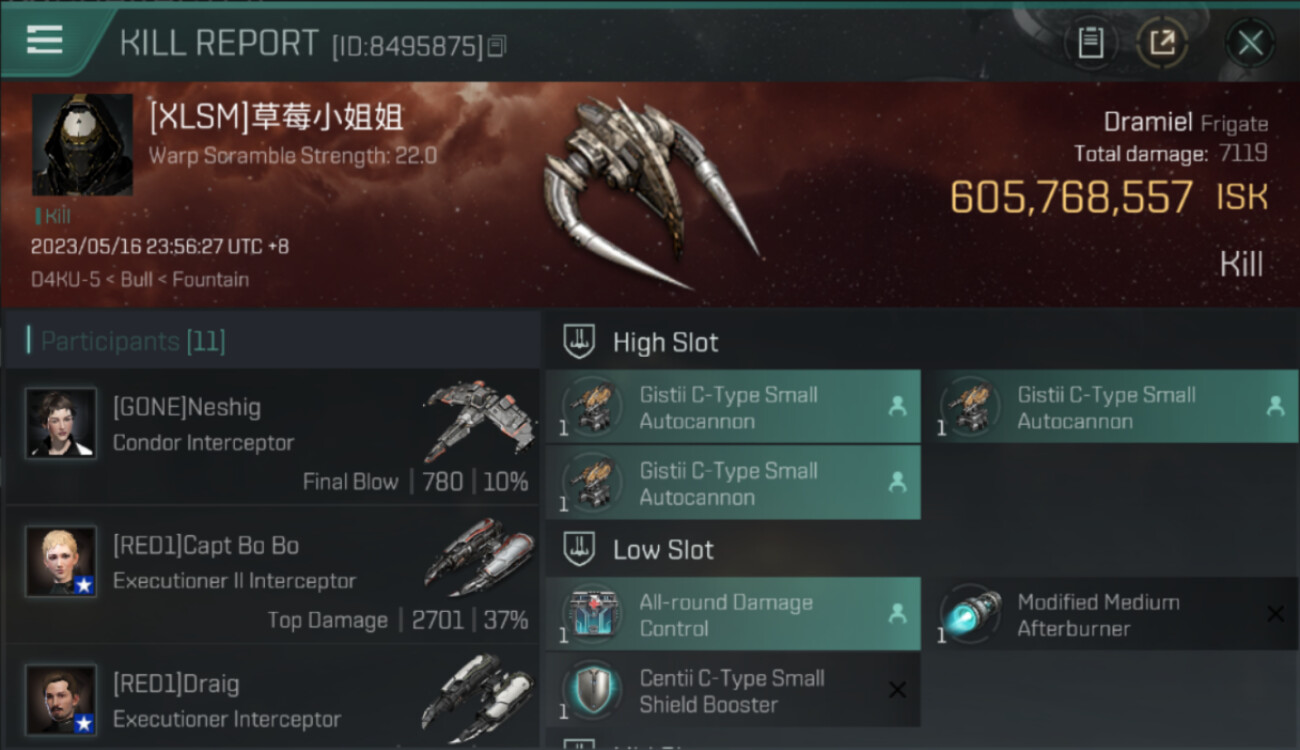Open the hamburger menu icon

coord(45,40)
